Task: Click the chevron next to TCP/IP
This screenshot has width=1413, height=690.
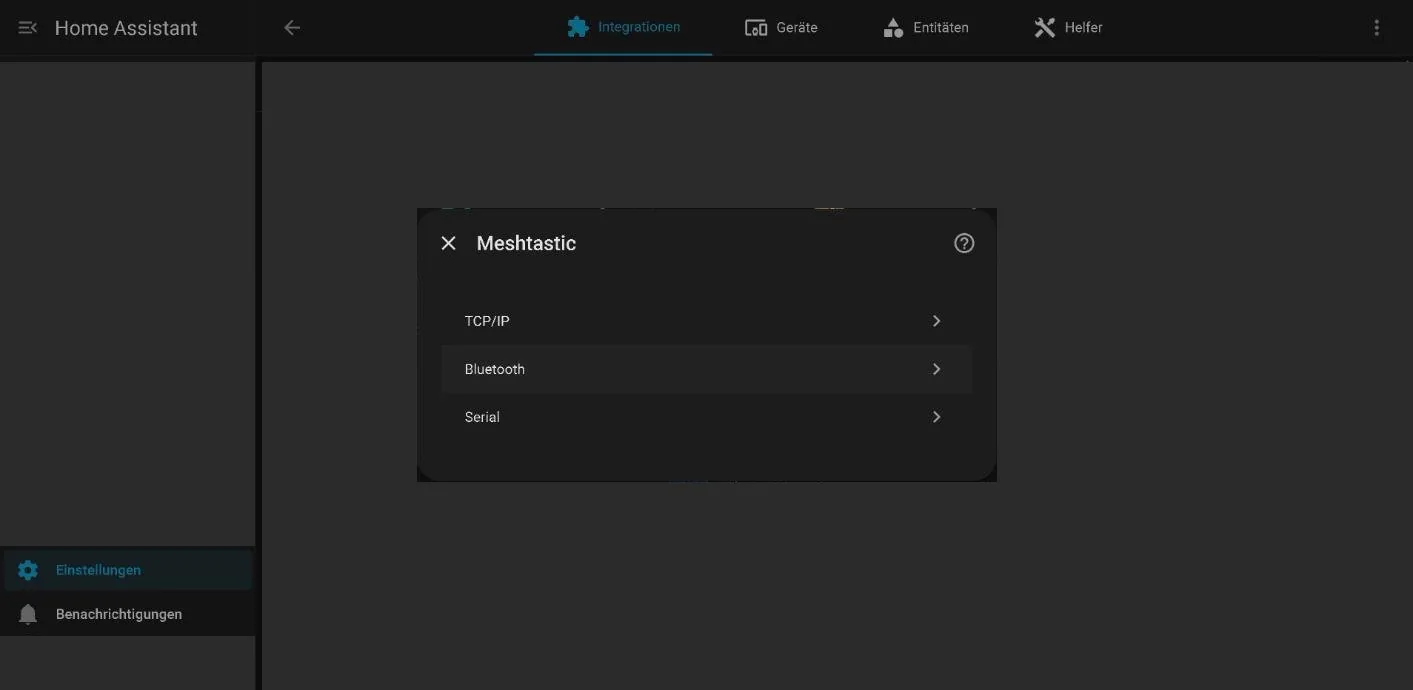Action: tap(937, 321)
